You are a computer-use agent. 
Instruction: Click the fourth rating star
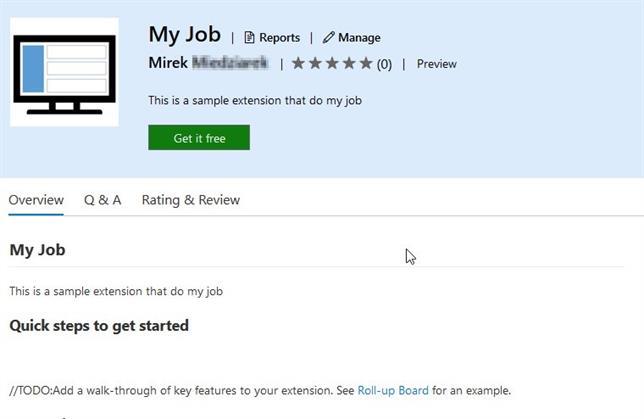(x=349, y=64)
